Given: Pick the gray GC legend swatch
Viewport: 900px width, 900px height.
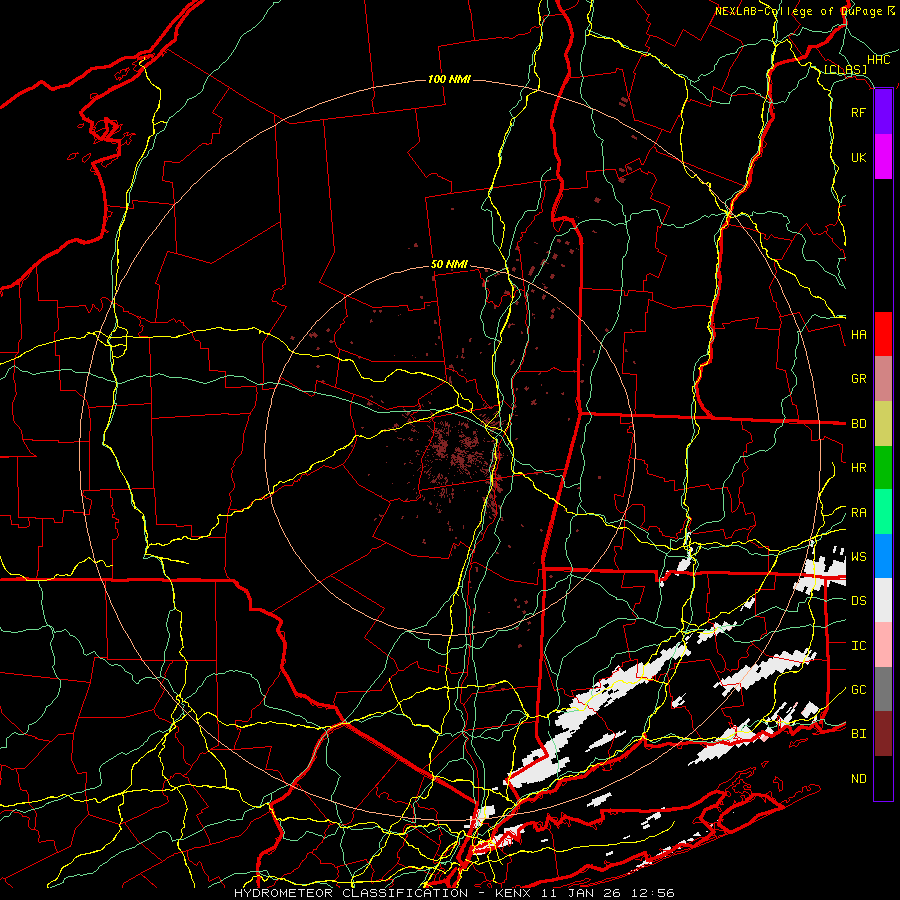Looking at the screenshot, I should coord(883,689).
